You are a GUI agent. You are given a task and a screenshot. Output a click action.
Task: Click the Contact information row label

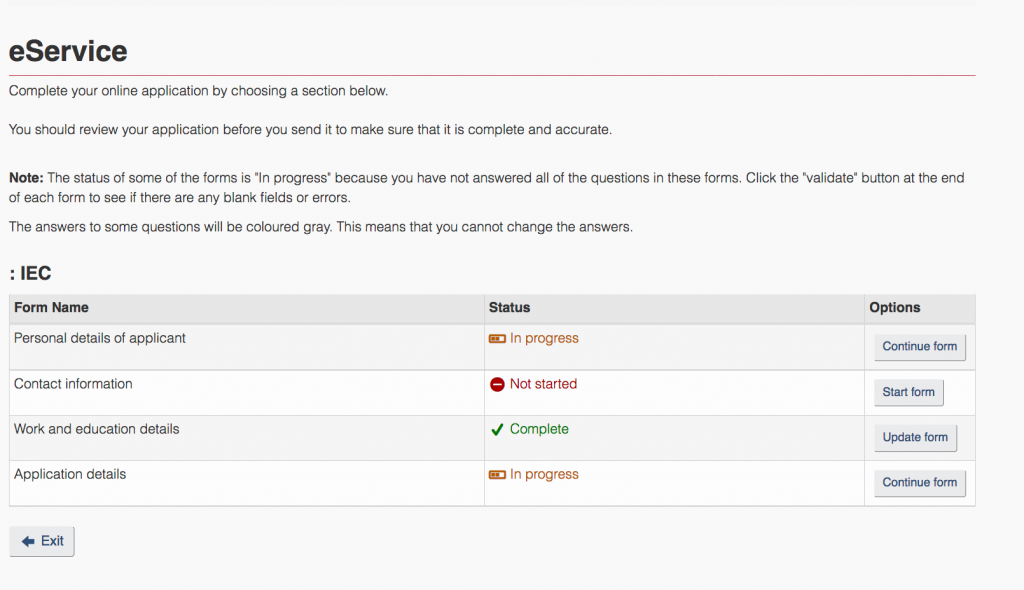pyautogui.click(x=73, y=384)
